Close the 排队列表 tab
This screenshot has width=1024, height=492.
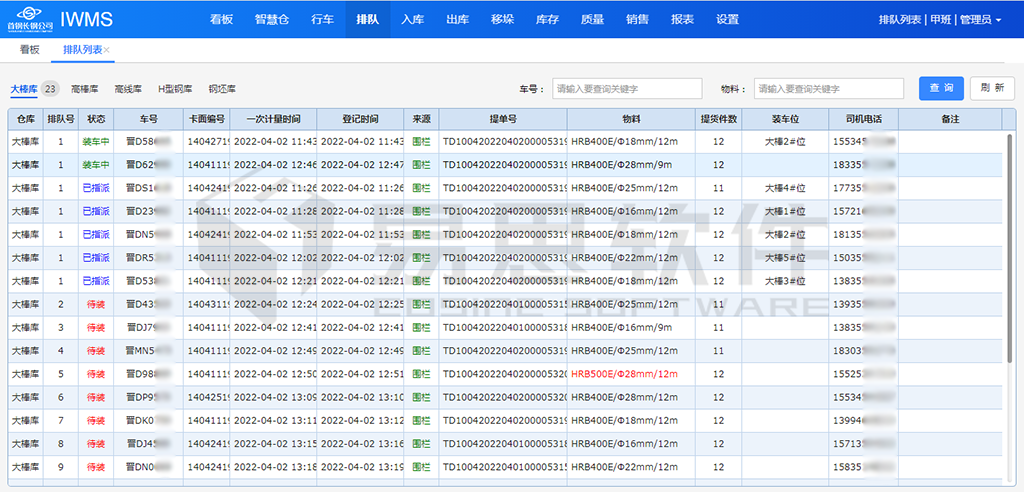pos(107,50)
